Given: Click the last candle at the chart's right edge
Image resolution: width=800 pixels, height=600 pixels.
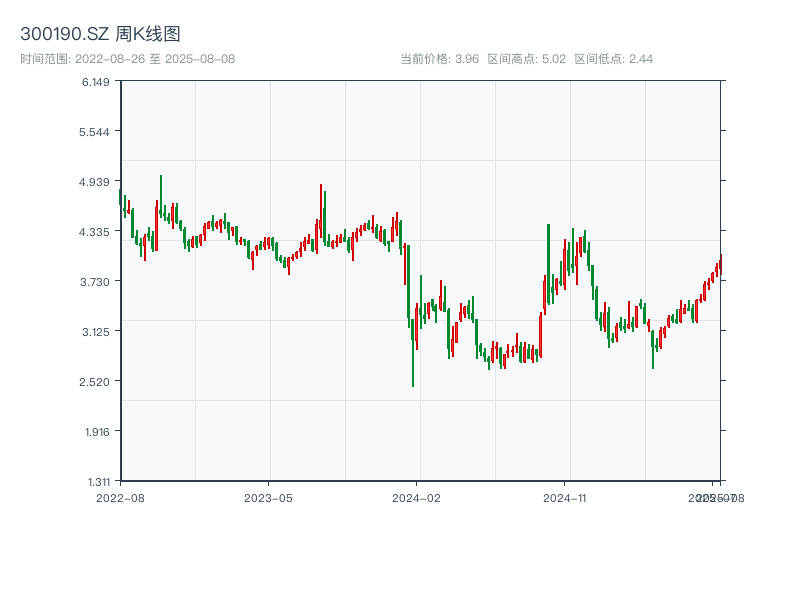Looking at the screenshot, I should tap(720, 265).
